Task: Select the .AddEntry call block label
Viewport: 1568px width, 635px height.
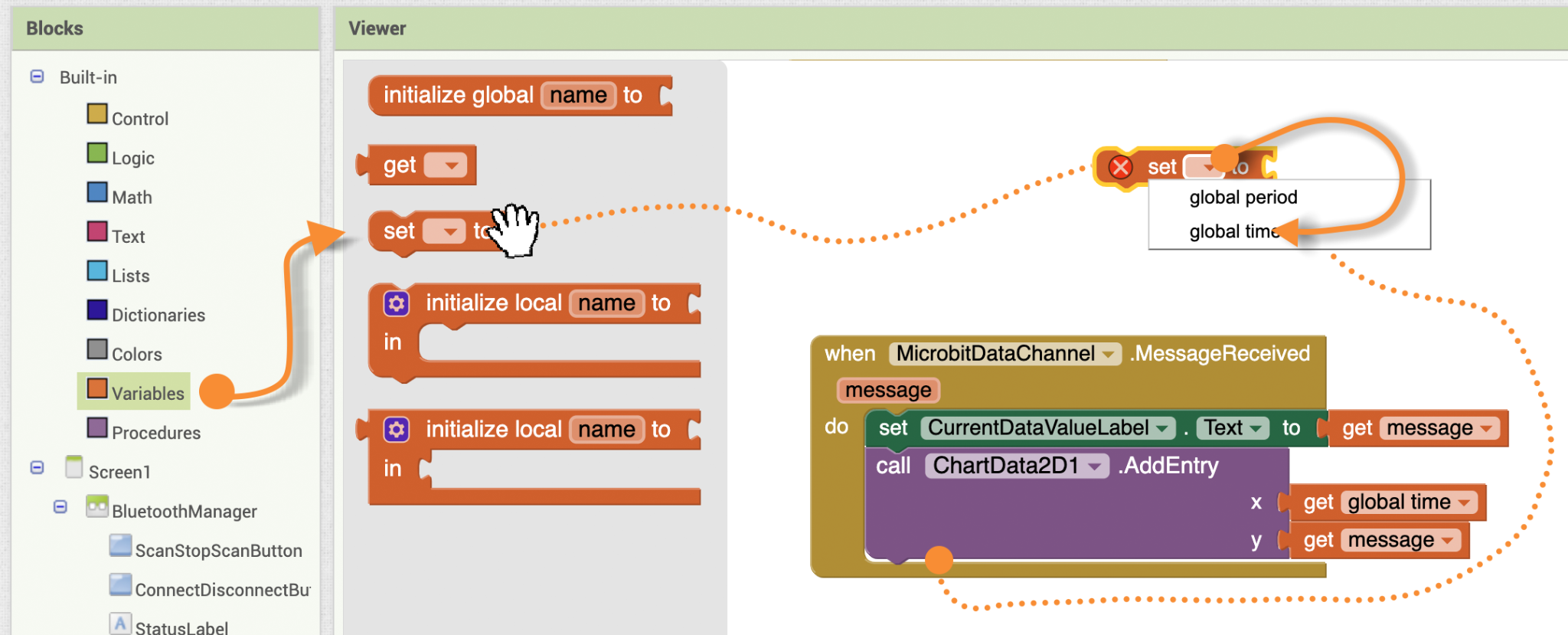Action: [x=1168, y=466]
